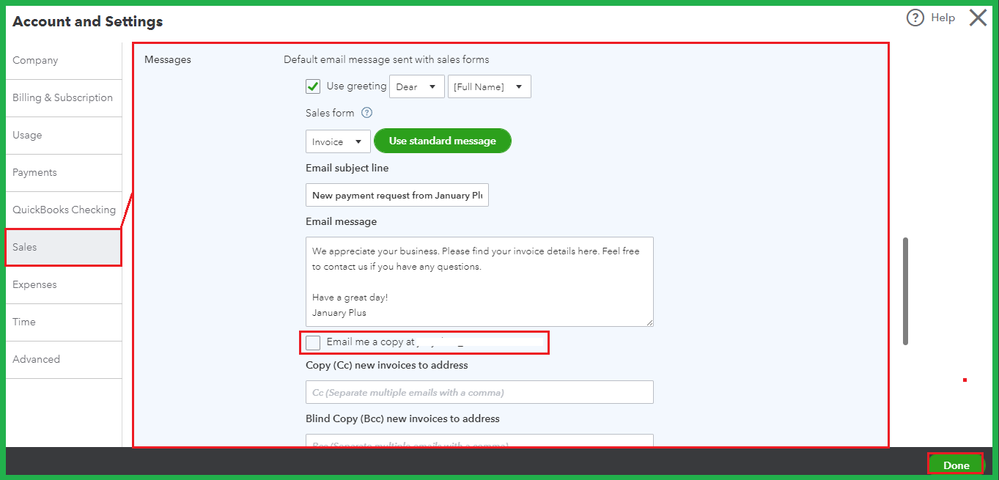Open the Company settings tab
Screen dimensions: 999x480
pos(64,61)
